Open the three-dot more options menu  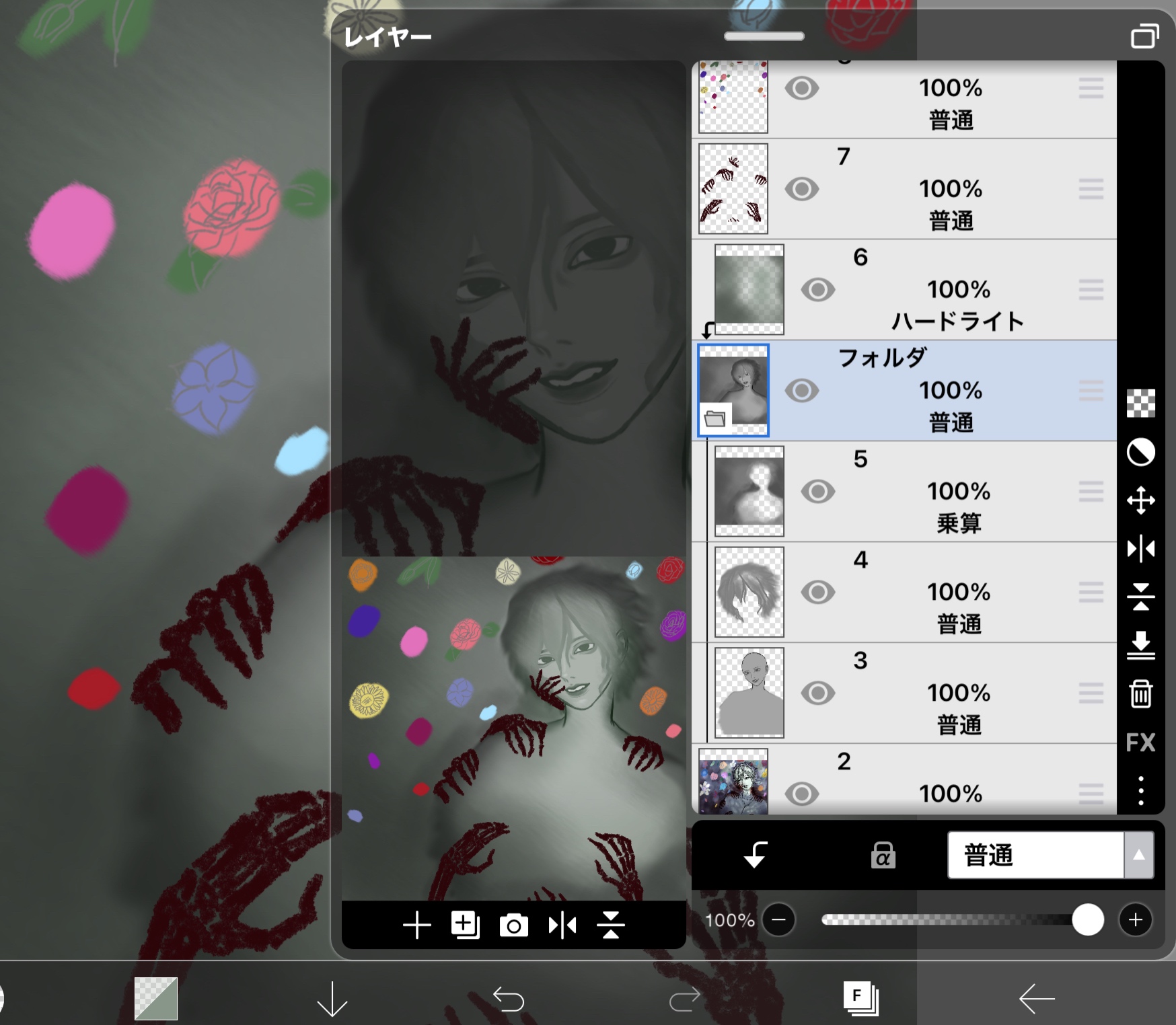click(x=1140, y=791)
